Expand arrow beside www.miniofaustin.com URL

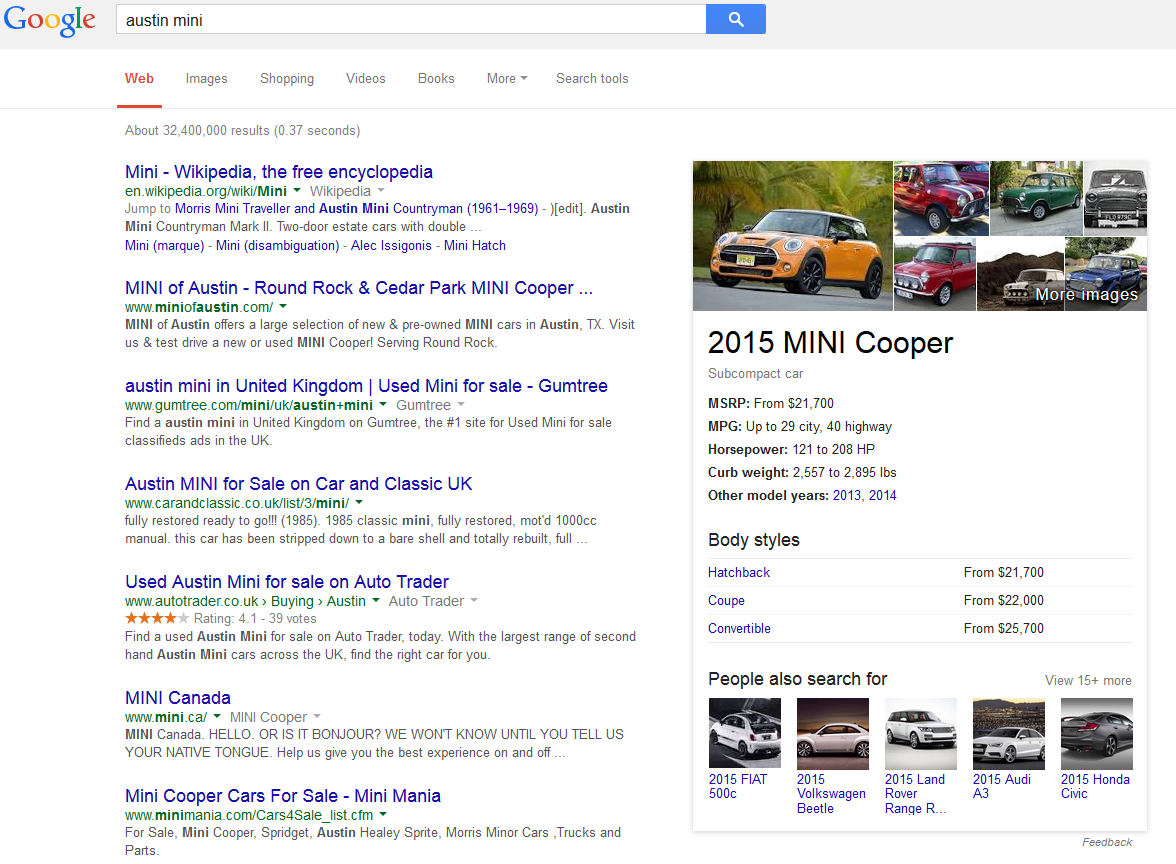(283, 307)
